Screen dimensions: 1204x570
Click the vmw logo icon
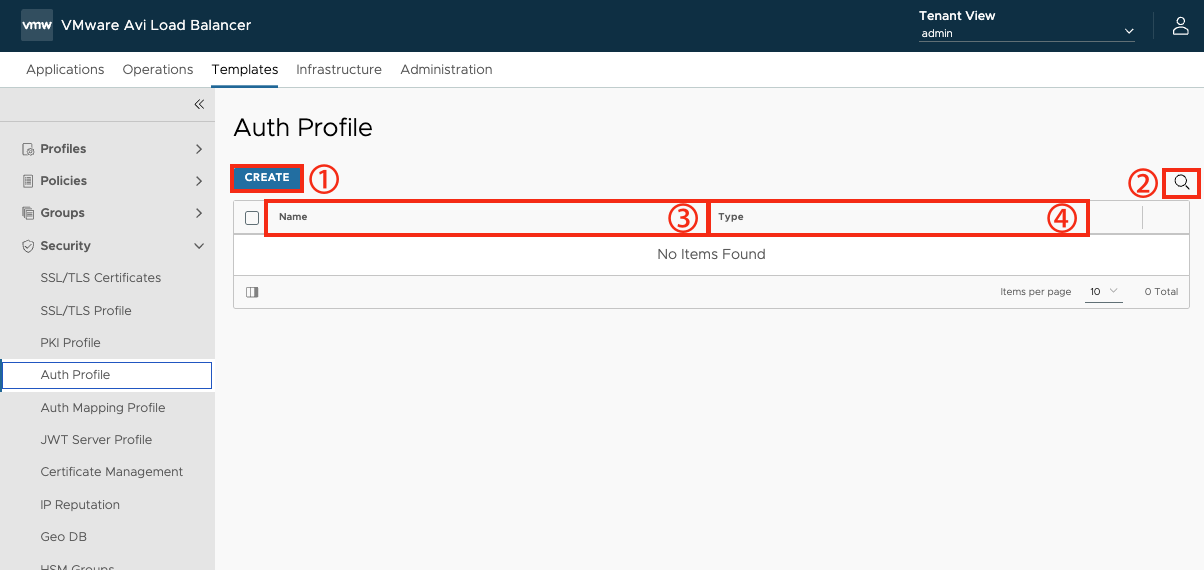click(37, 25)
